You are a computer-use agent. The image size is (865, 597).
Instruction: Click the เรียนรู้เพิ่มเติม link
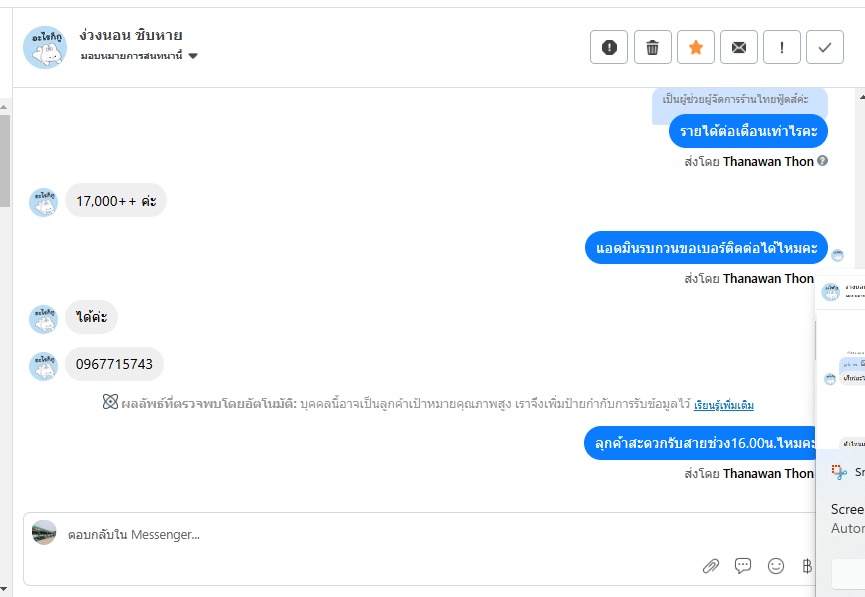724,405
